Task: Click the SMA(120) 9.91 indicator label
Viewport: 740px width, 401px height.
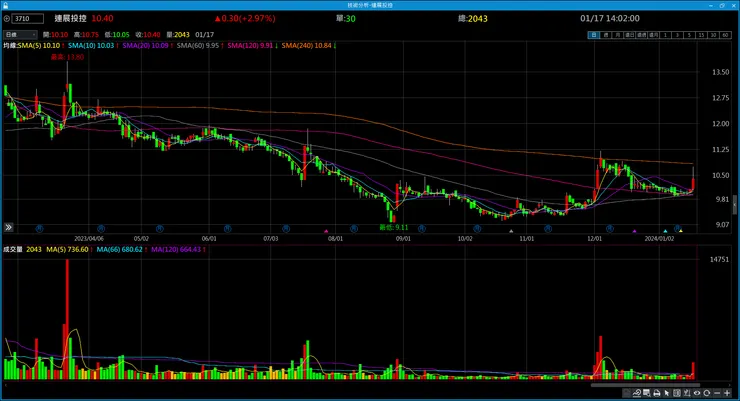Action: click(252, 46)
